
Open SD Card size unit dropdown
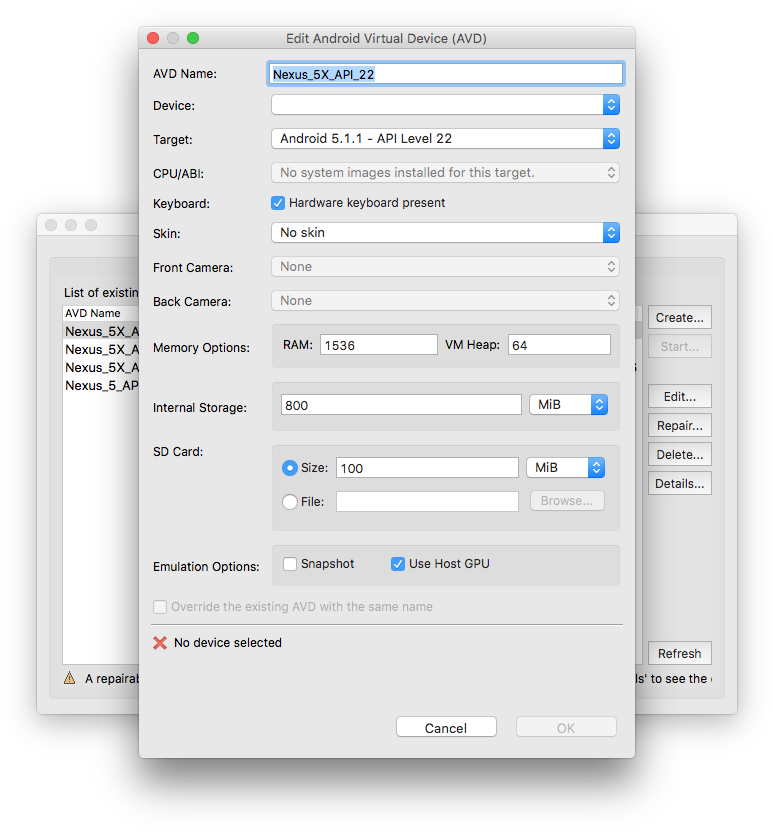click(566, 468)
